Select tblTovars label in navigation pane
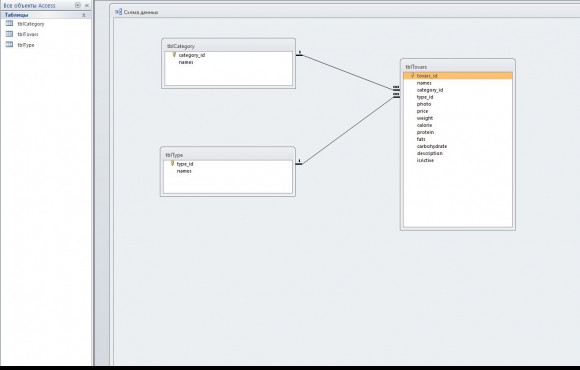 (x=28, y=34)
